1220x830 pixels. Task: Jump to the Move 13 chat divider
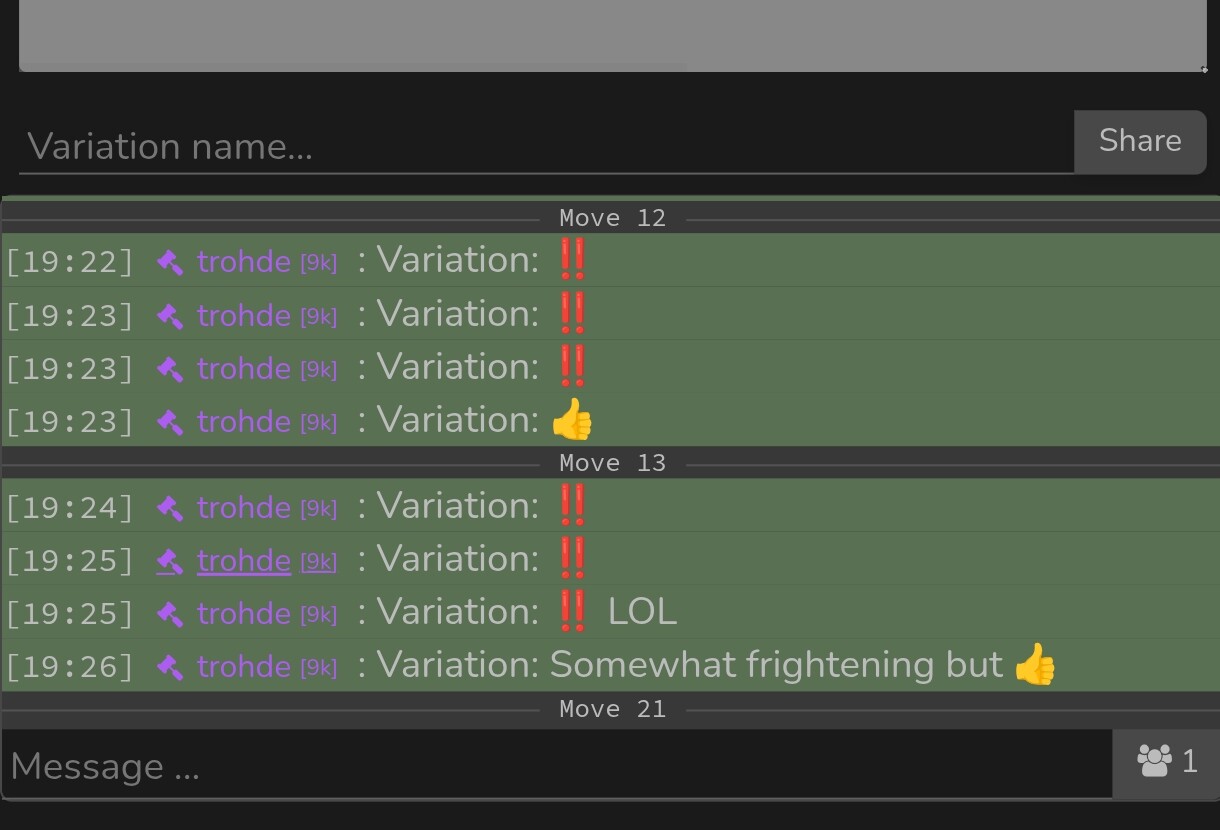[612, 463]
